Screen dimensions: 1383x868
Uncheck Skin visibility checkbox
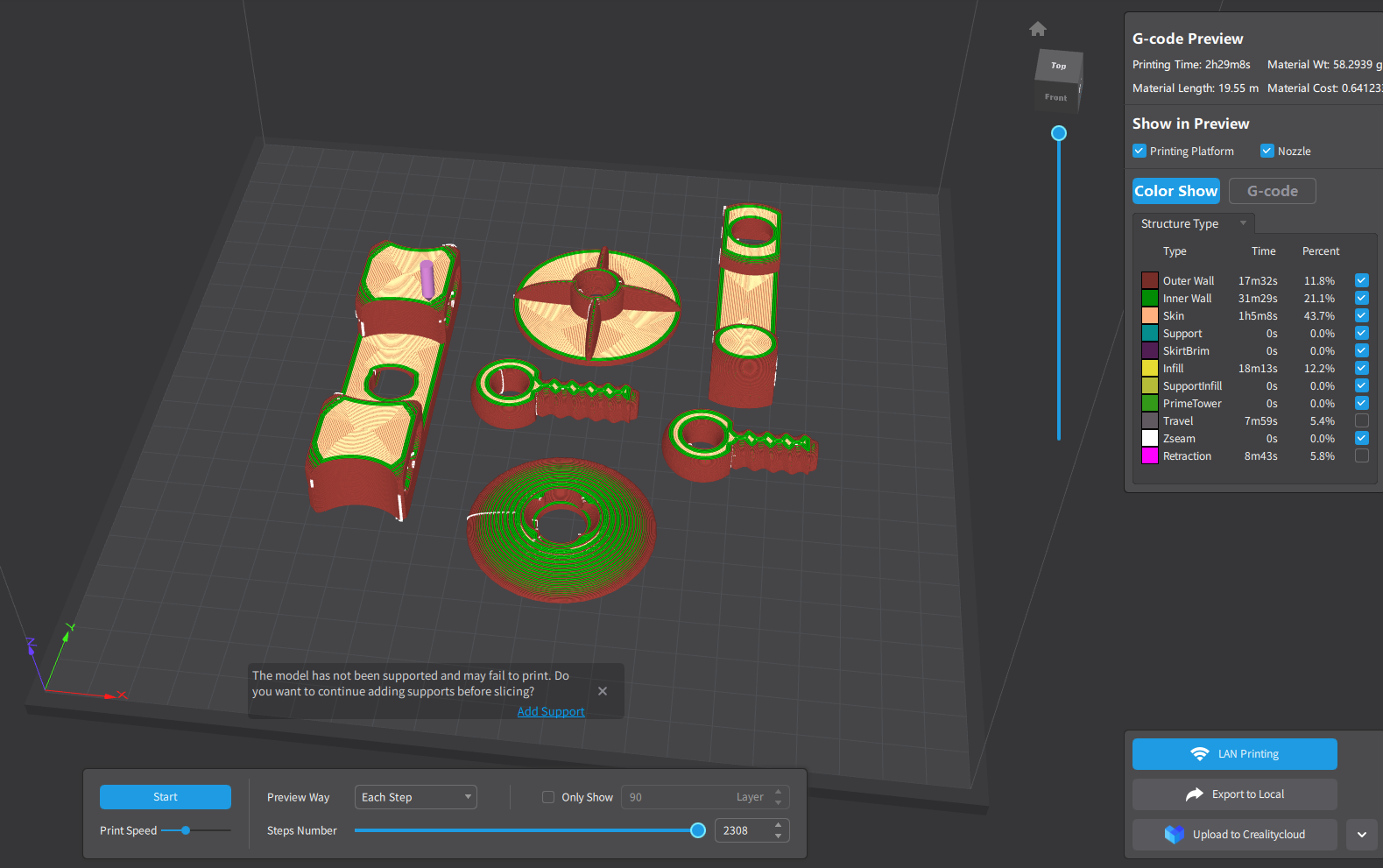(x=1362, y=315)
